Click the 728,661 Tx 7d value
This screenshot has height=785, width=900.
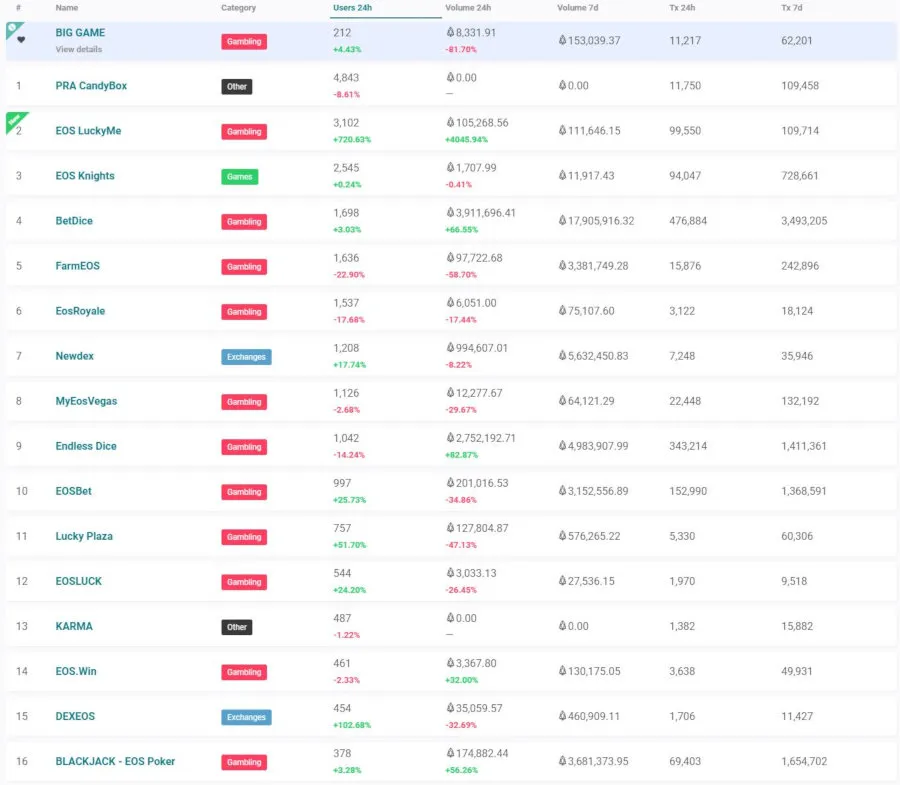point(800,176)
